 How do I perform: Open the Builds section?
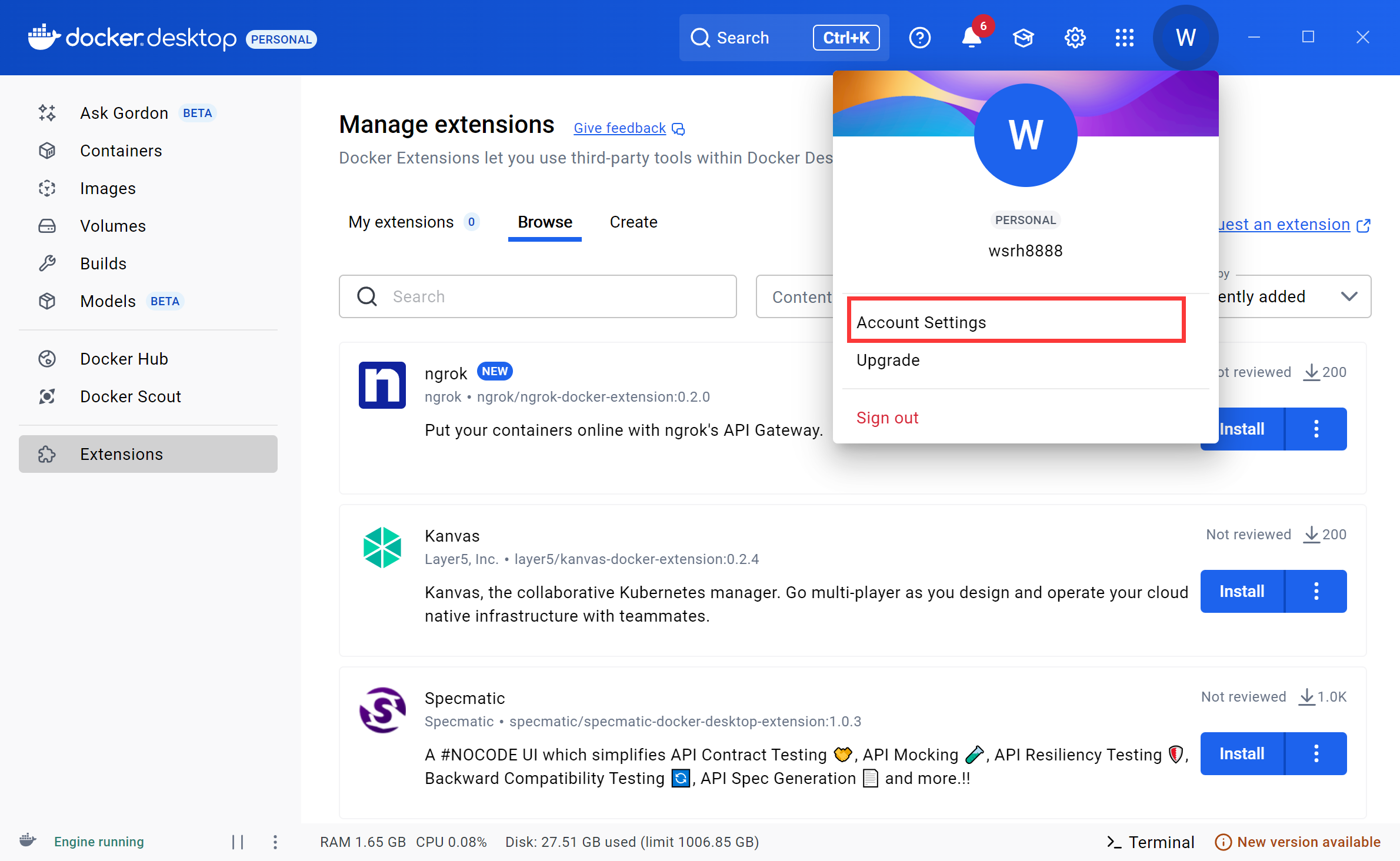click(x=103, y=263)
